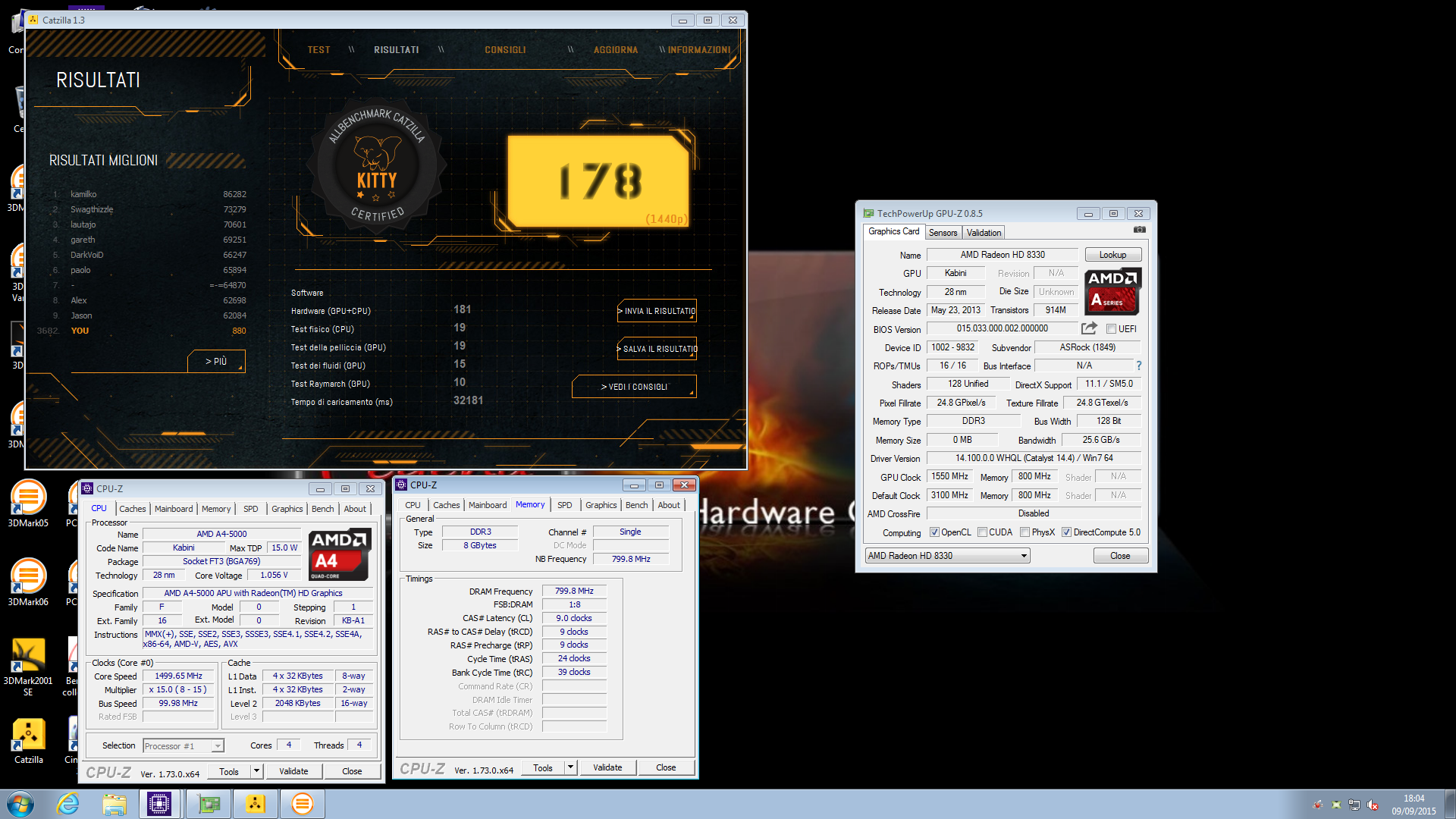
Task: Switch to Validation tab in GPU-Z
Action: pyautogui.click(x=984, y=233)
